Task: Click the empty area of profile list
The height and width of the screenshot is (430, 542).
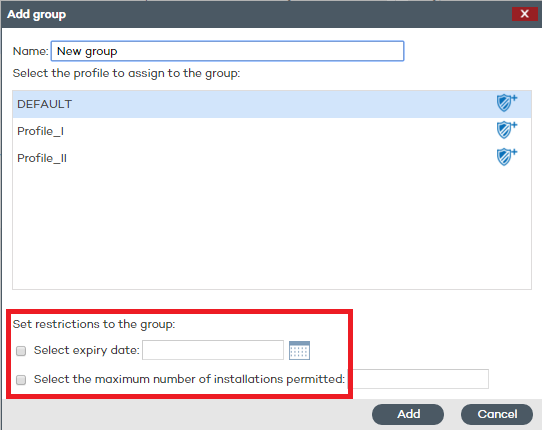Action: click(272, 230)
